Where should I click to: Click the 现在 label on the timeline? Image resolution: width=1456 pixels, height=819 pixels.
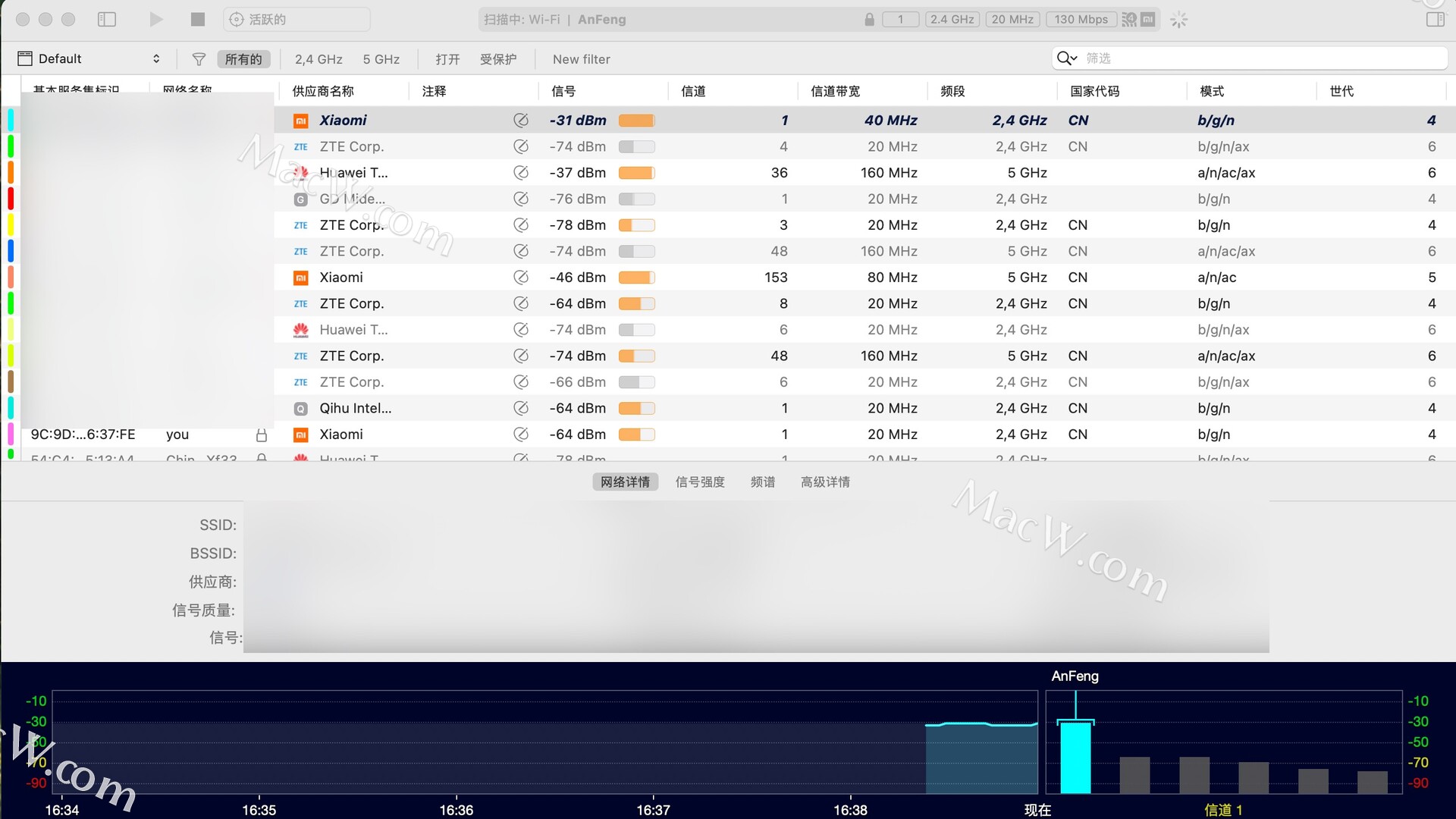1037,810
